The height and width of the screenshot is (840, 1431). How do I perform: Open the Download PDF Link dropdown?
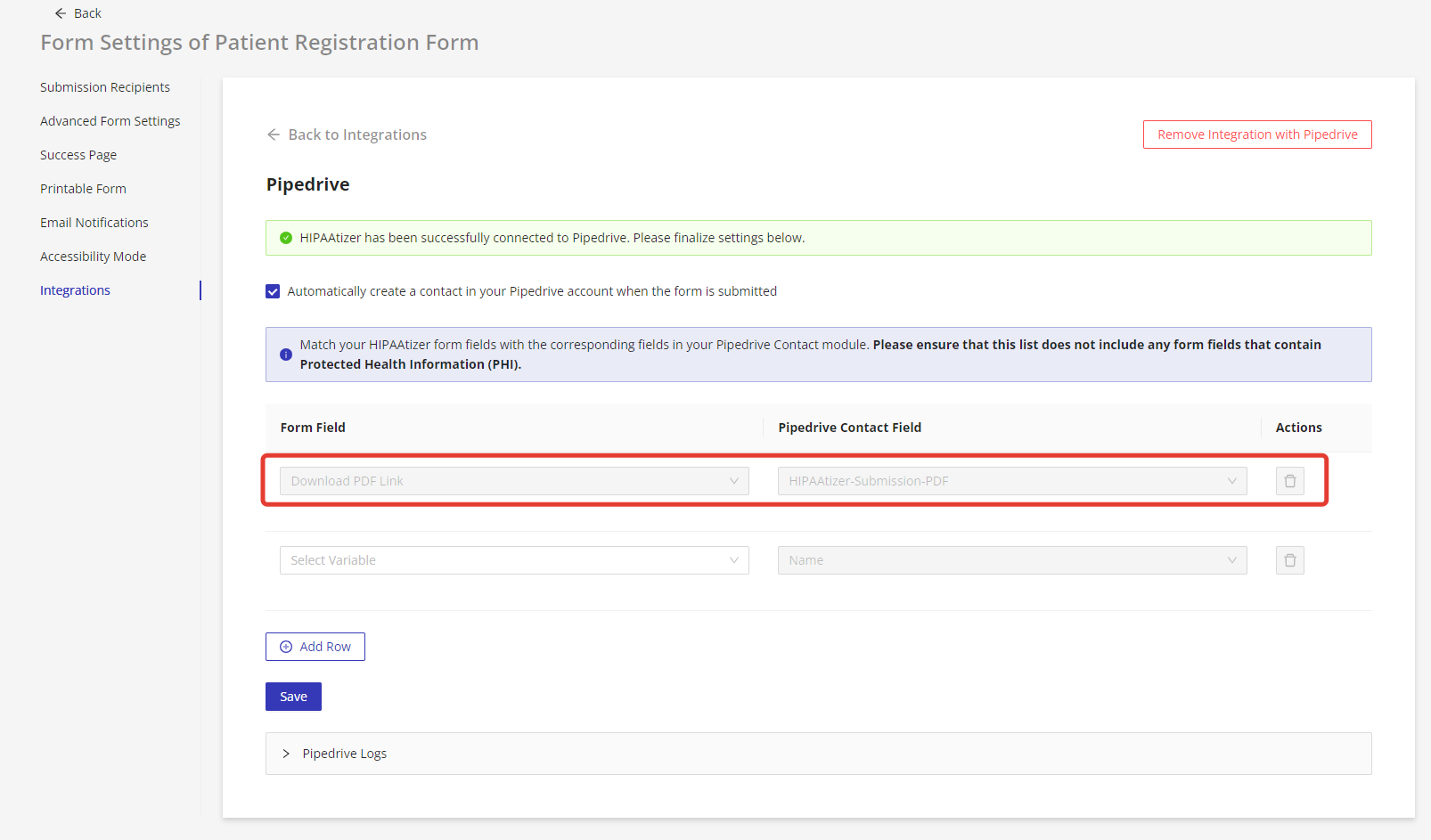(x=514, y=481)
